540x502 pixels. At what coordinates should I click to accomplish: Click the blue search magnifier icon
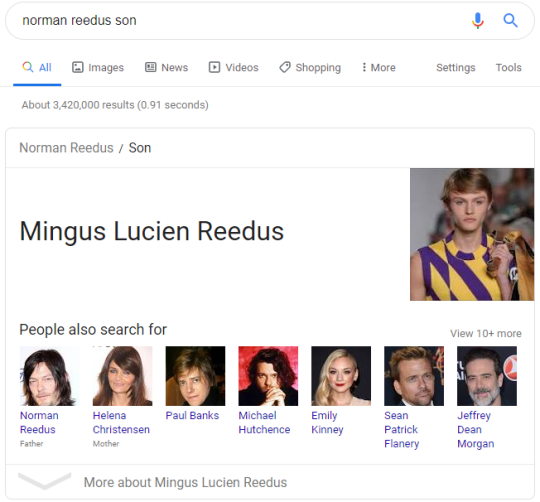[x=510, y=21]
